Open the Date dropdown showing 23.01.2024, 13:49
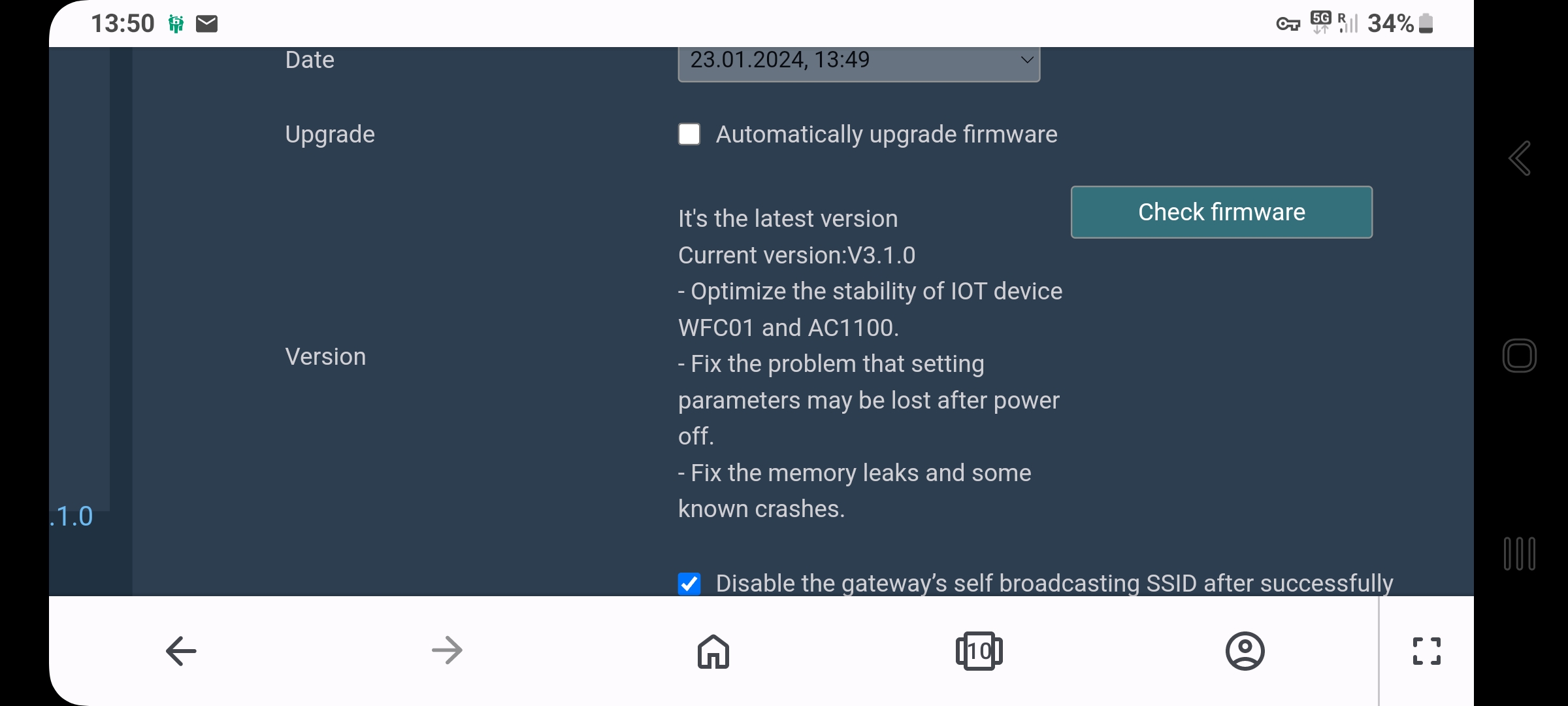 (859, 63)
